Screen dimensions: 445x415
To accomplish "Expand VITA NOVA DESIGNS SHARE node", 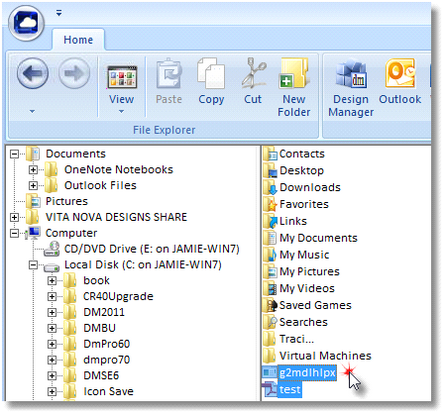I will click(14, 217).
